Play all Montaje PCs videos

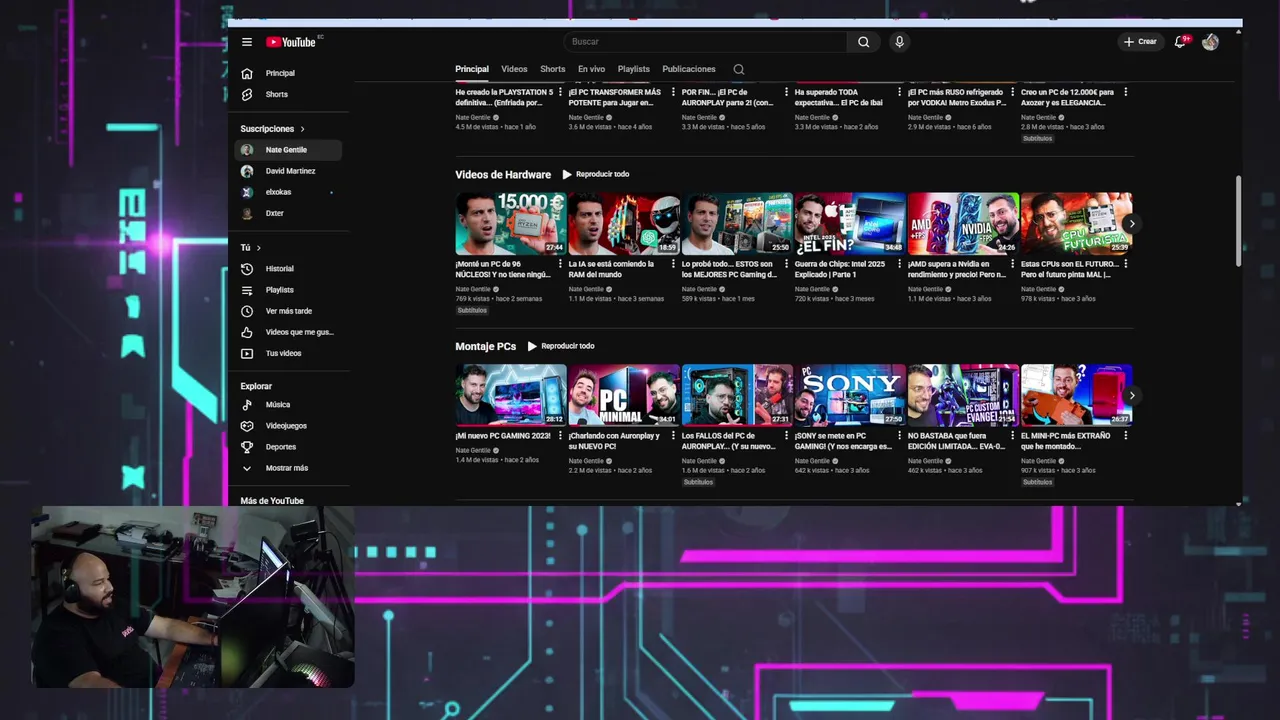pos(561,346)
